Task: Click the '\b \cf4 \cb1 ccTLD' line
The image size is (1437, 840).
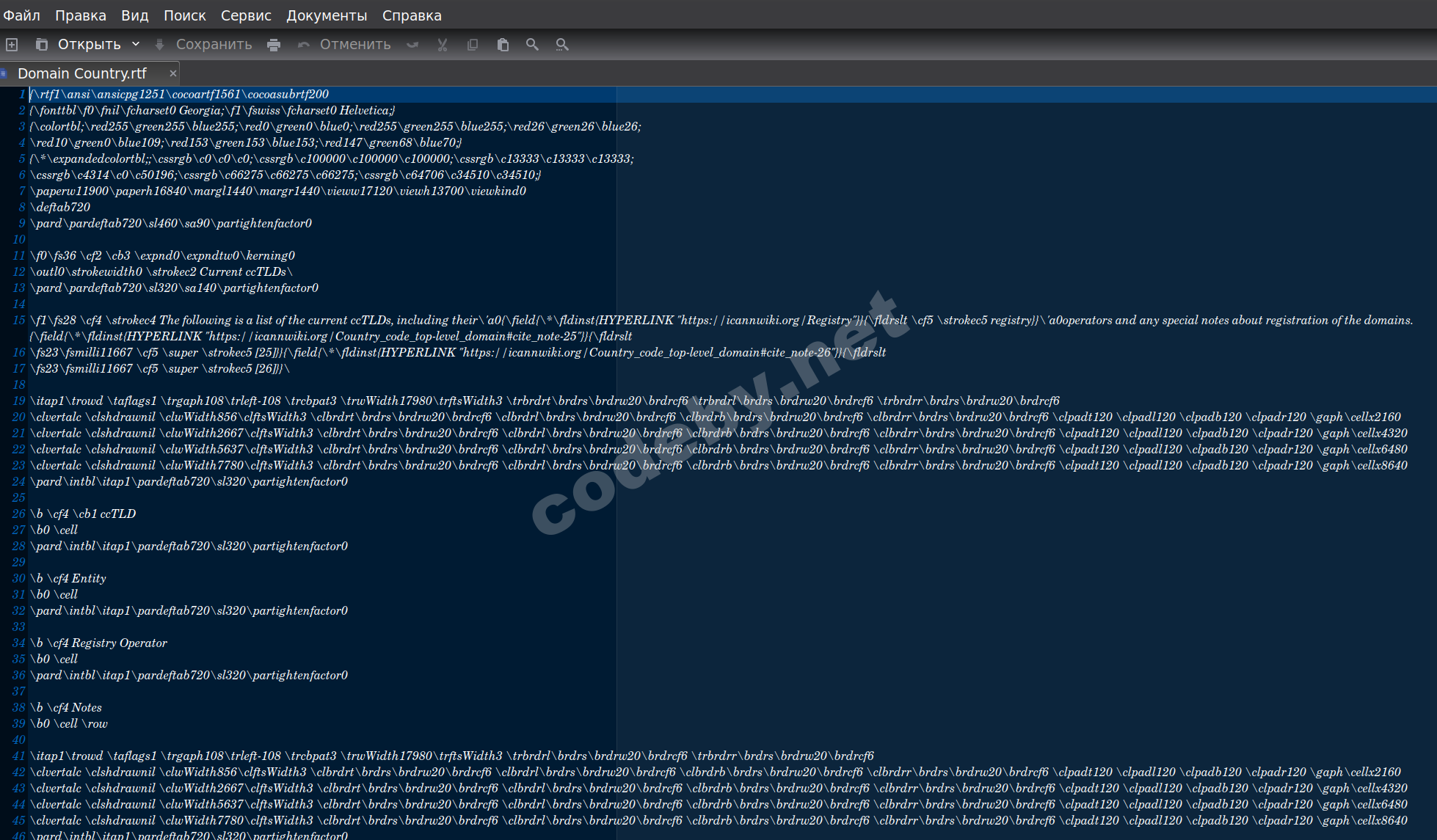Action: [x=83, y=514]
